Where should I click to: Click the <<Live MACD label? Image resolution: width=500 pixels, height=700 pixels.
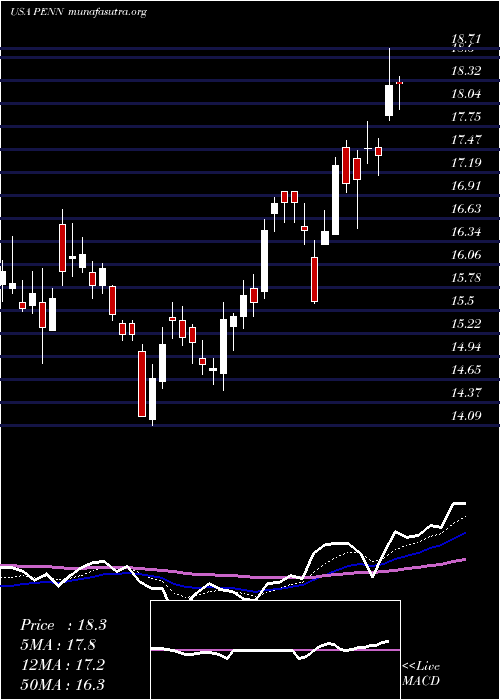[x=421, y=673]
